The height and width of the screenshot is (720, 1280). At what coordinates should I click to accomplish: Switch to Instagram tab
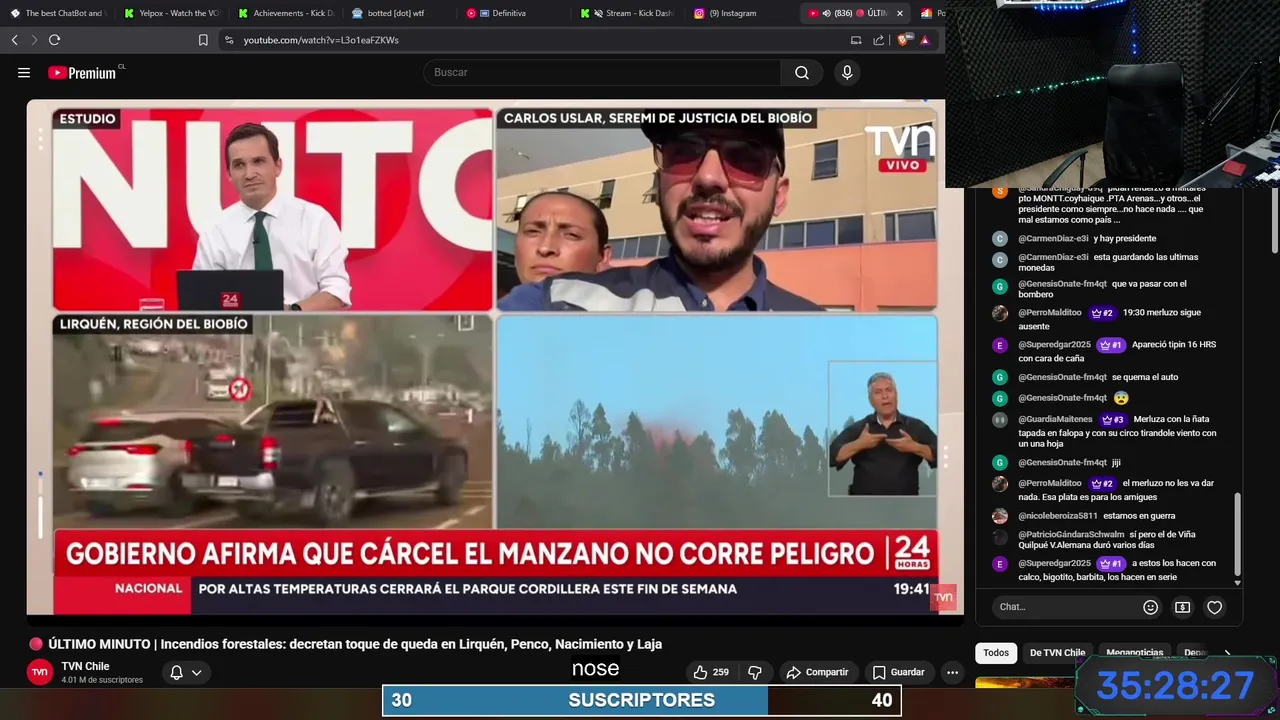click(741, 13)
